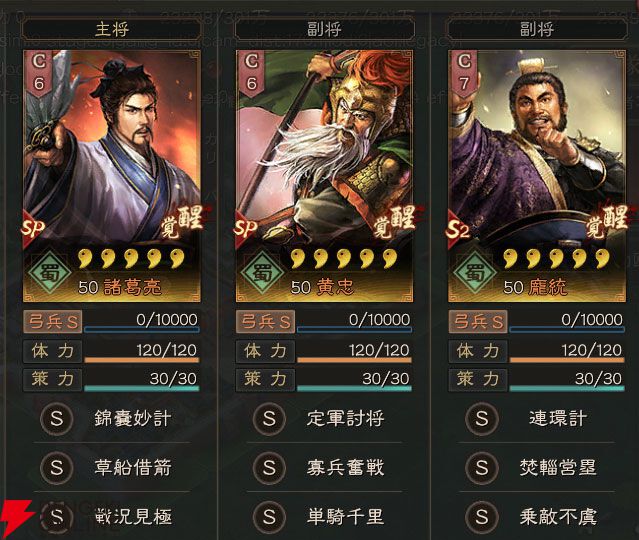Click the S2 badge on 龐統's card
639x540 pixels.
[459, 229]
